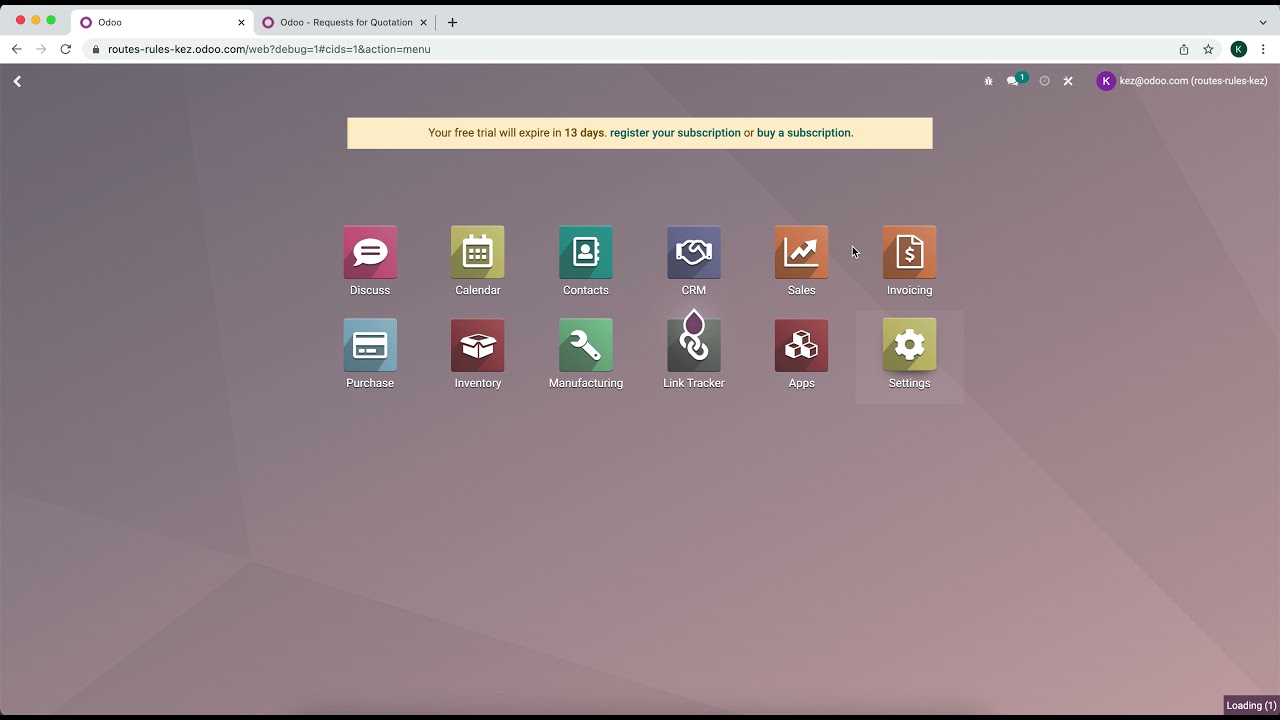Click the share page icon

click(1184, 49)
